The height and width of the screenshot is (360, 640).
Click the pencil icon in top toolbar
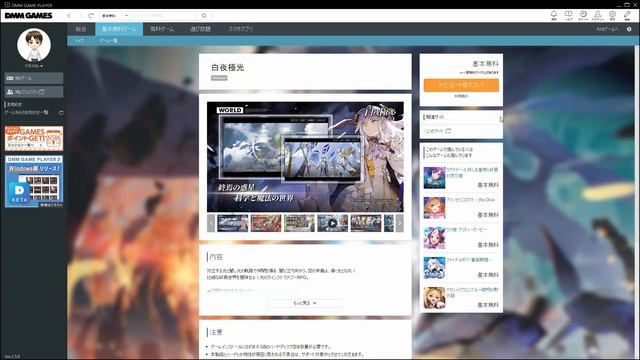pos(627,15)
